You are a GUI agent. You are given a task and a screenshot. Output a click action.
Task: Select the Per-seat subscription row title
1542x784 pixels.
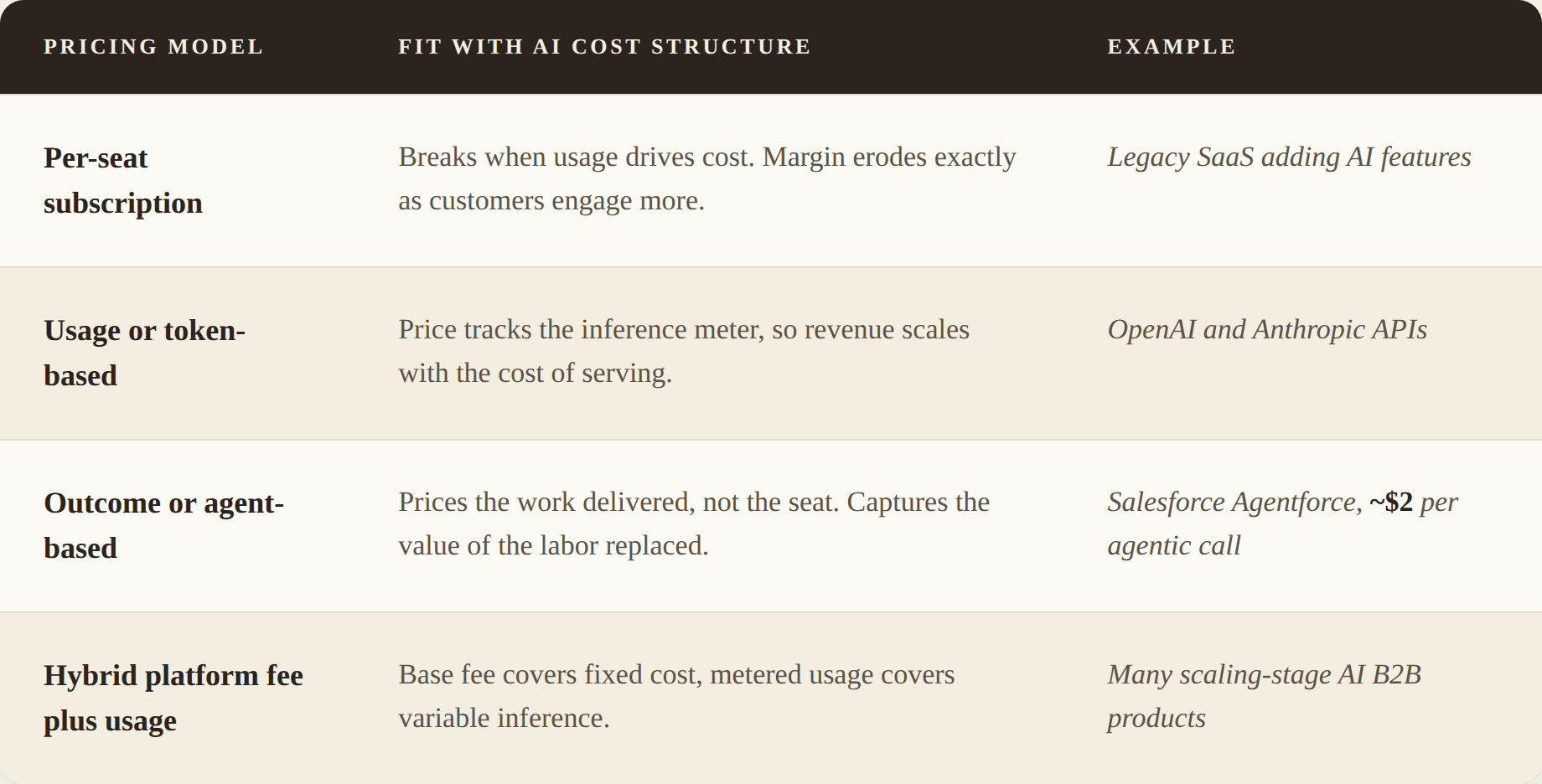(x=123, y=180)
